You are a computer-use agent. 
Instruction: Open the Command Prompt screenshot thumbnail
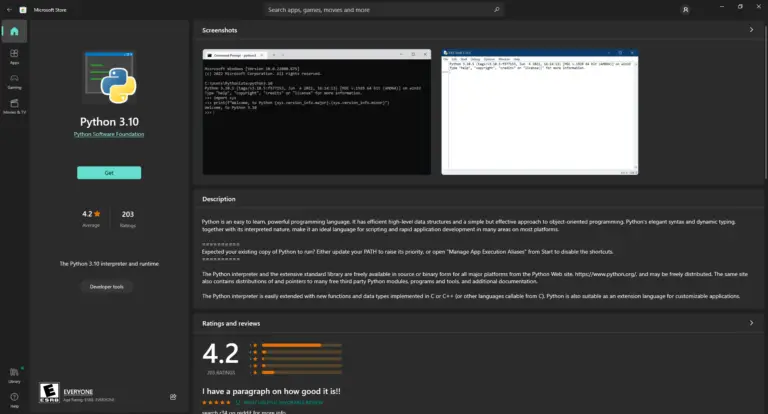pos(317,112)
